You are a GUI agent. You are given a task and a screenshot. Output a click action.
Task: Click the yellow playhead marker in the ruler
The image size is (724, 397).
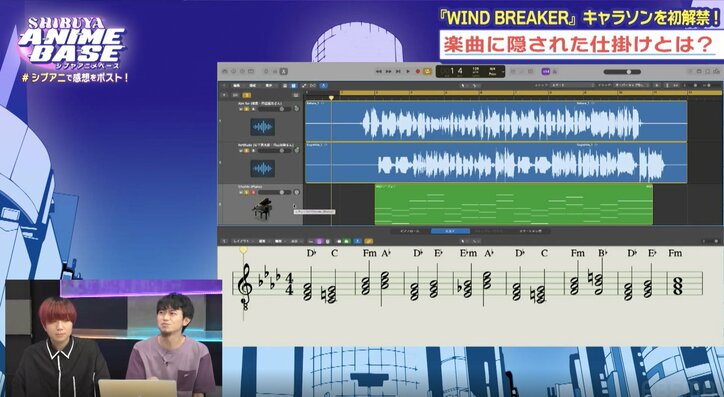[x=331, y=98]
